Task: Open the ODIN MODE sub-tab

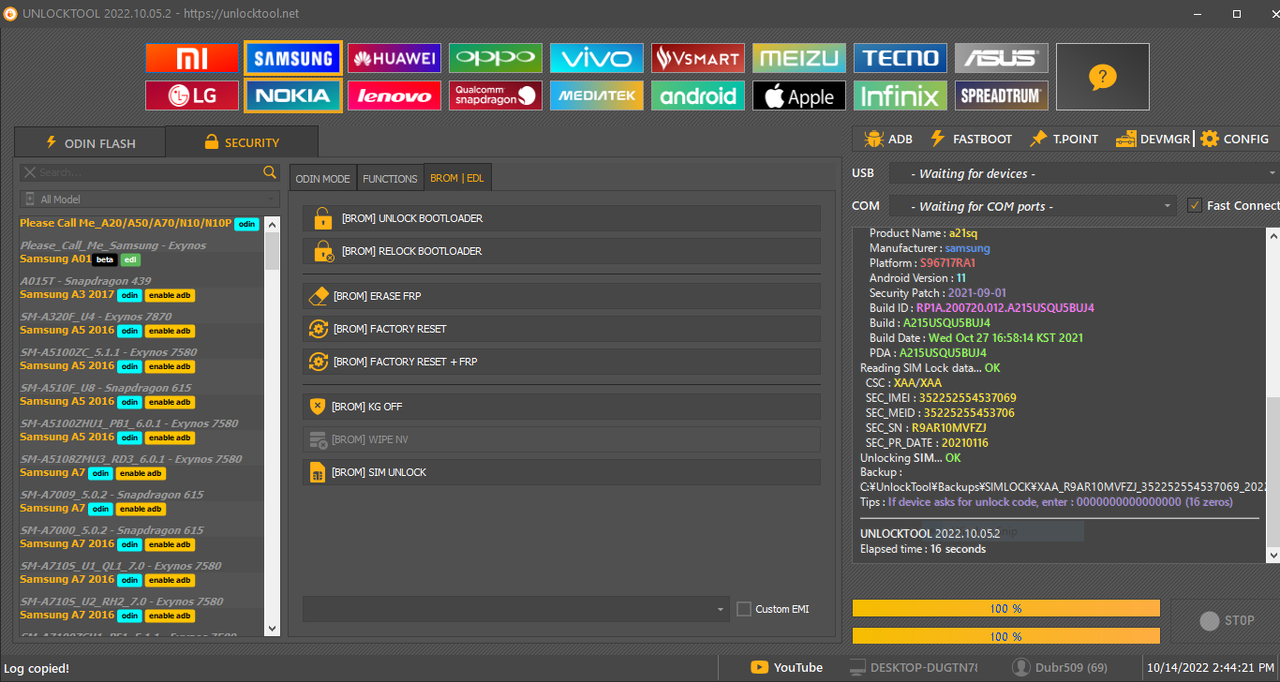Action: tap(323, 178)
